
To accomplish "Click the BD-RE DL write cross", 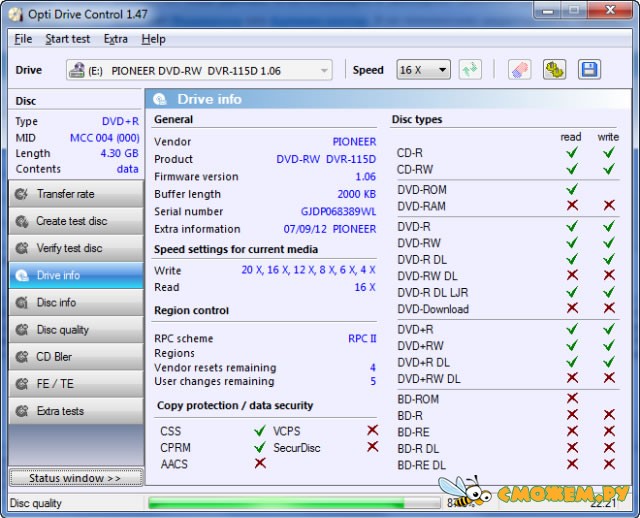I will coord(609,464).
